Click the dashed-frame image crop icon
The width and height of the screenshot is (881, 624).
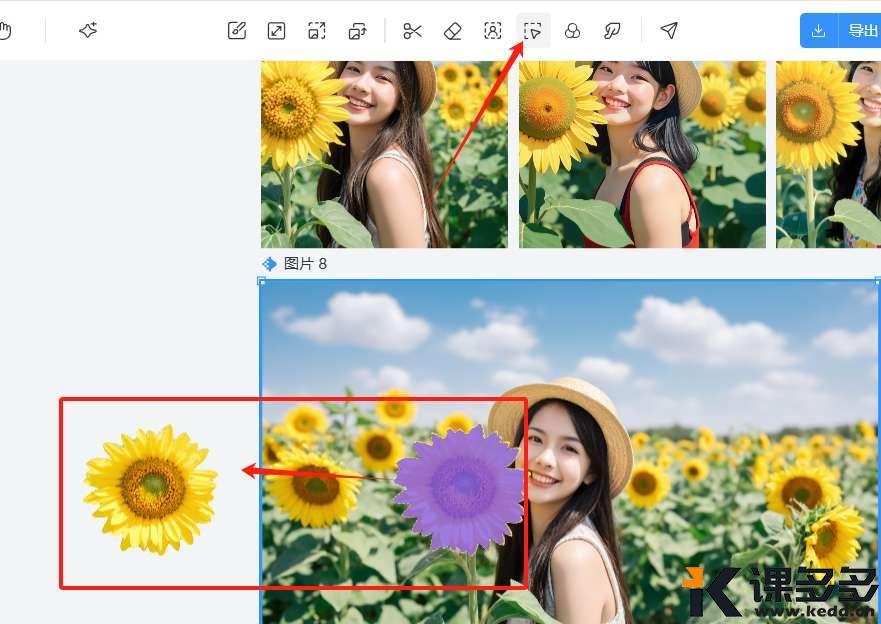[317, 31]
